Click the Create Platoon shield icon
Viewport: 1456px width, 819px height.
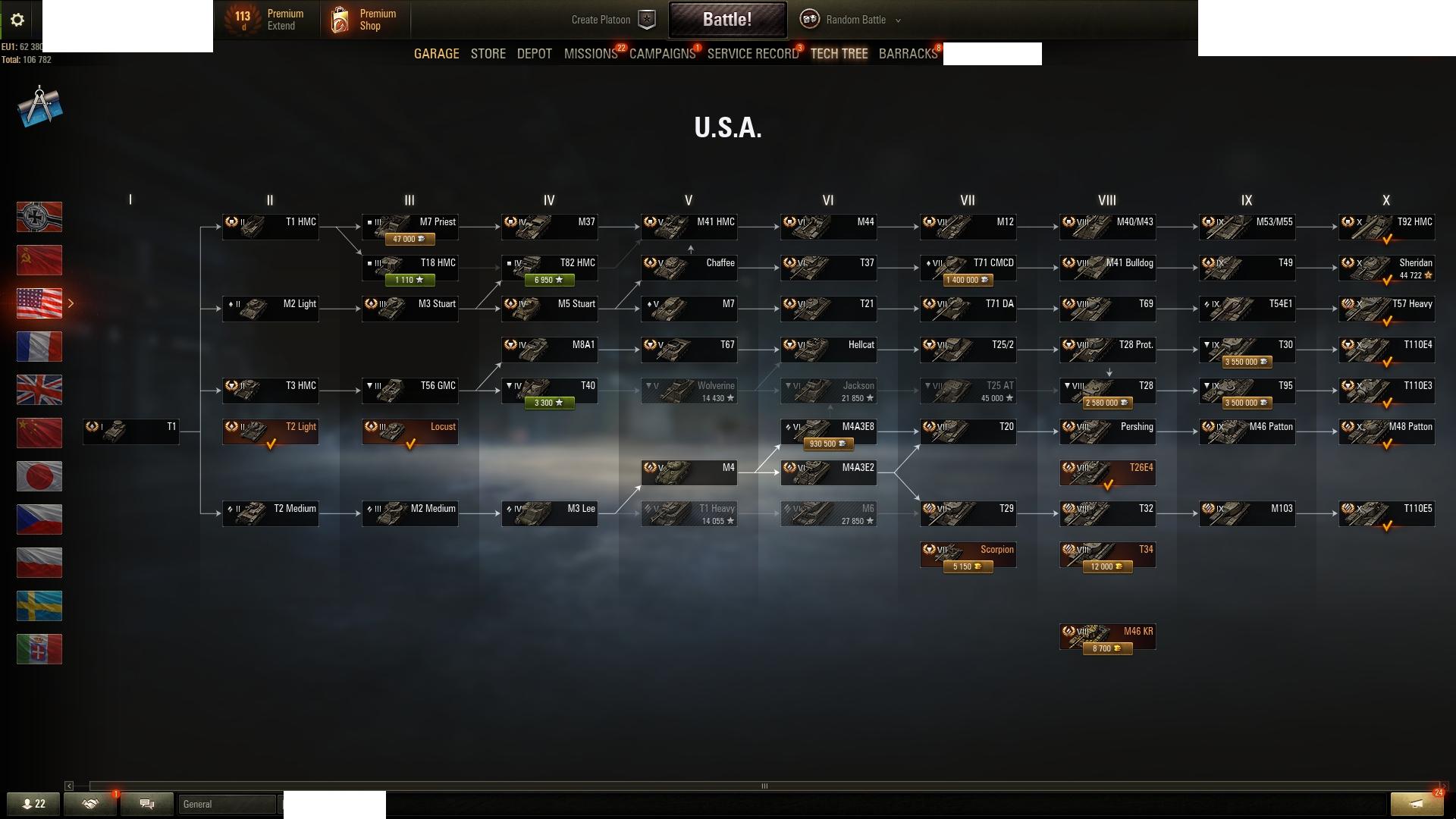click(x=646, y=20)
